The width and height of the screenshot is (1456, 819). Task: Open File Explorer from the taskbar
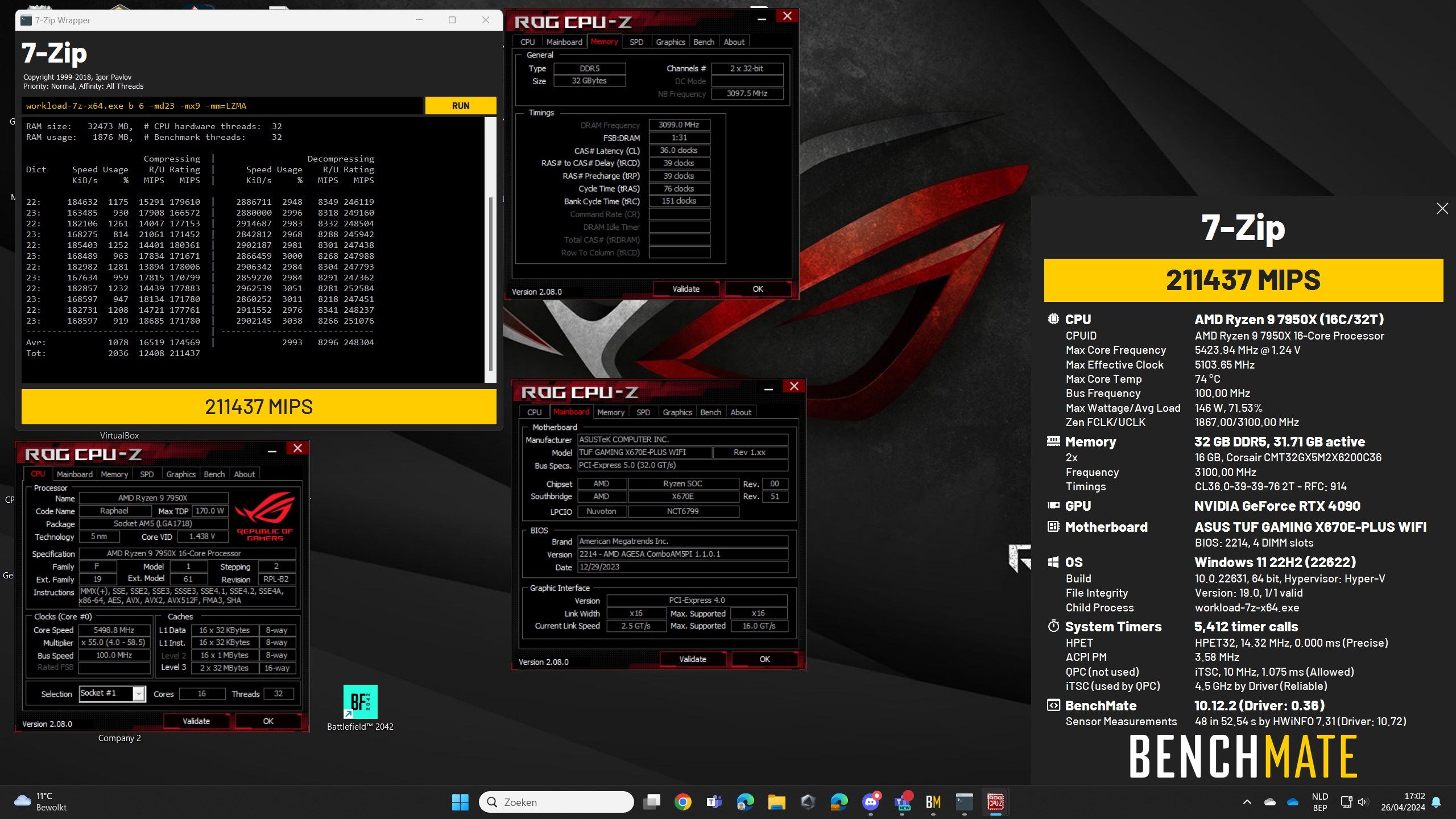[776, 802]
